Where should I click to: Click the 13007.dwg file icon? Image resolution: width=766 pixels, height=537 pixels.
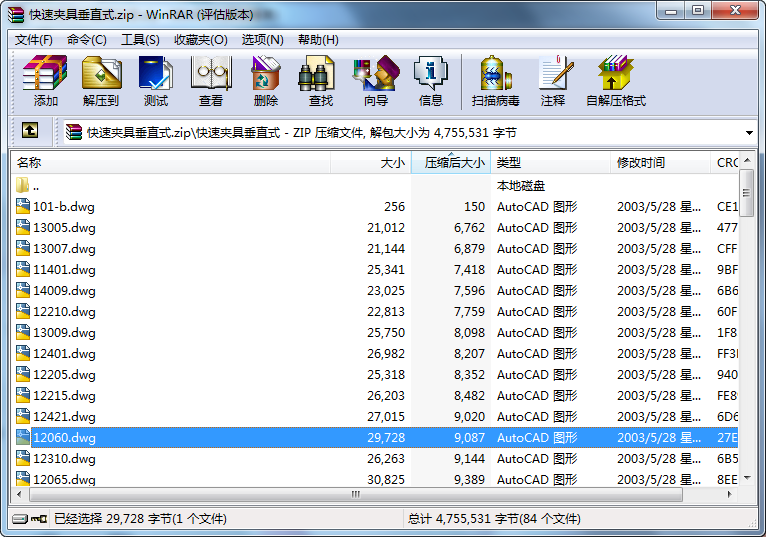pyautogui.click(x=22, y=248)
